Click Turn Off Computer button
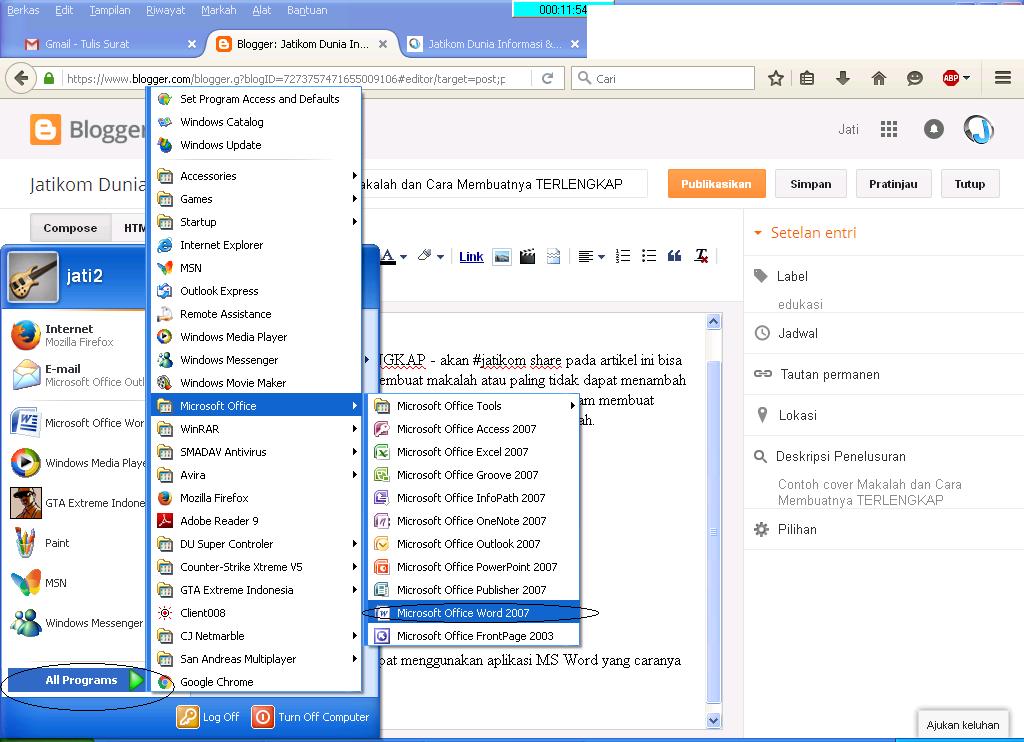This screenshot has width=1024, height=742. pyautogui.click(x=311, y=717)
